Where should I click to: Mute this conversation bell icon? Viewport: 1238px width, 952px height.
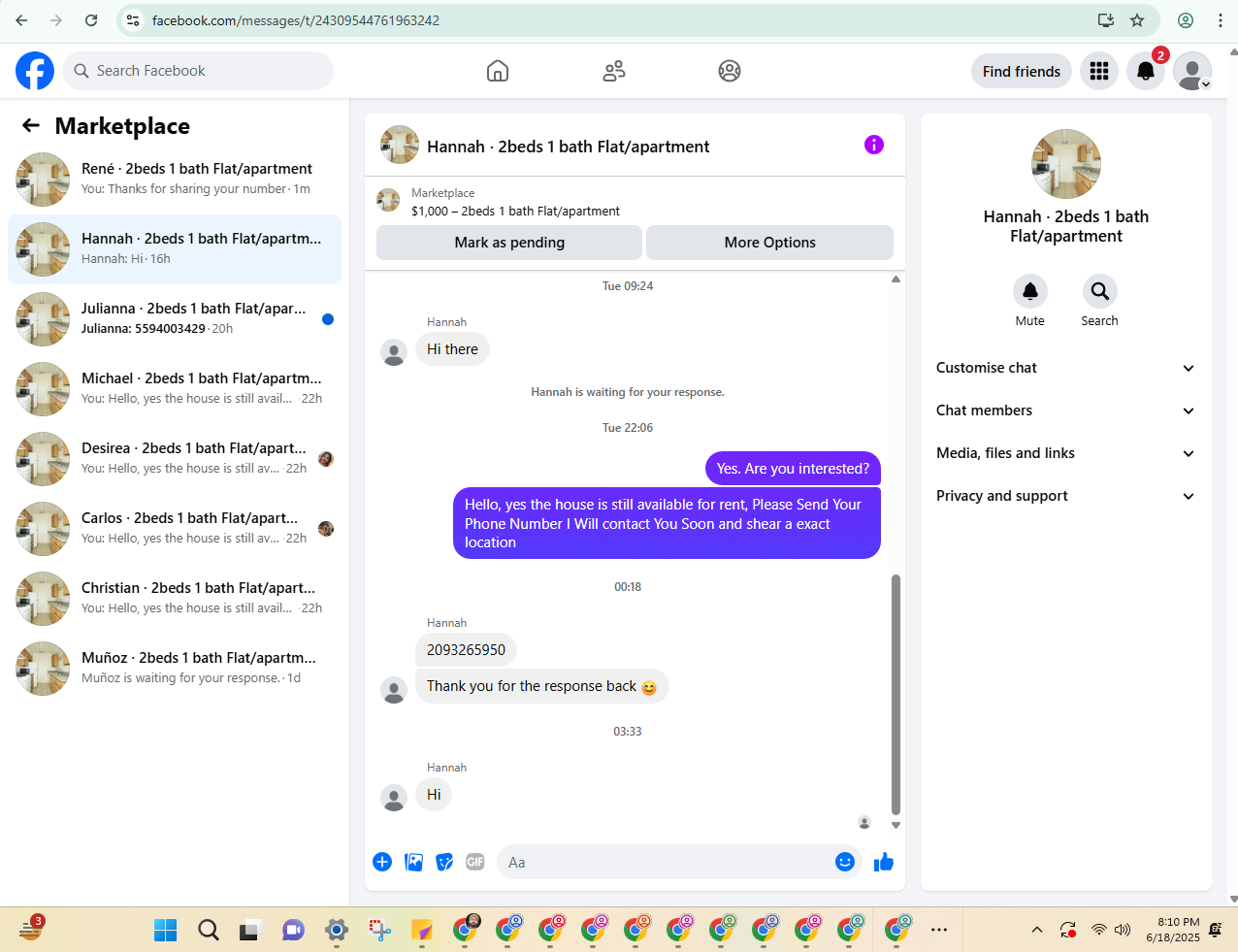pyautogui.click(x=1030, y=291)
